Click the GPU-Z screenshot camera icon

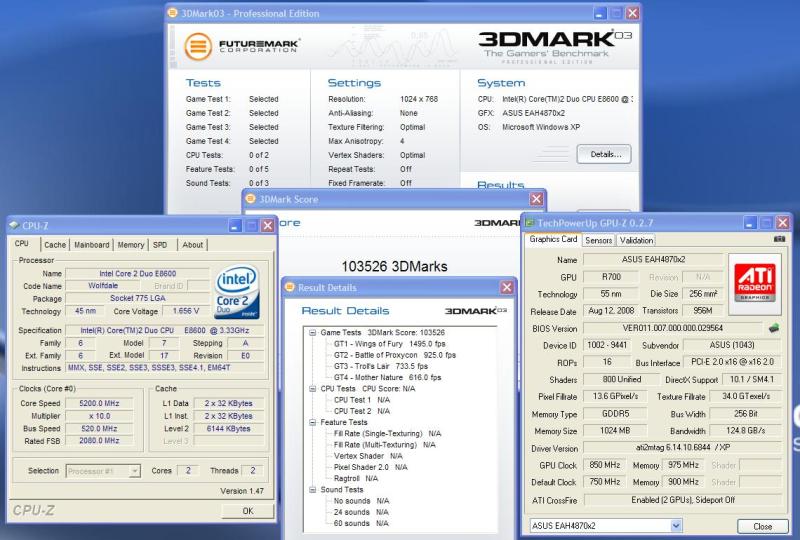click(x=779, y=239)
